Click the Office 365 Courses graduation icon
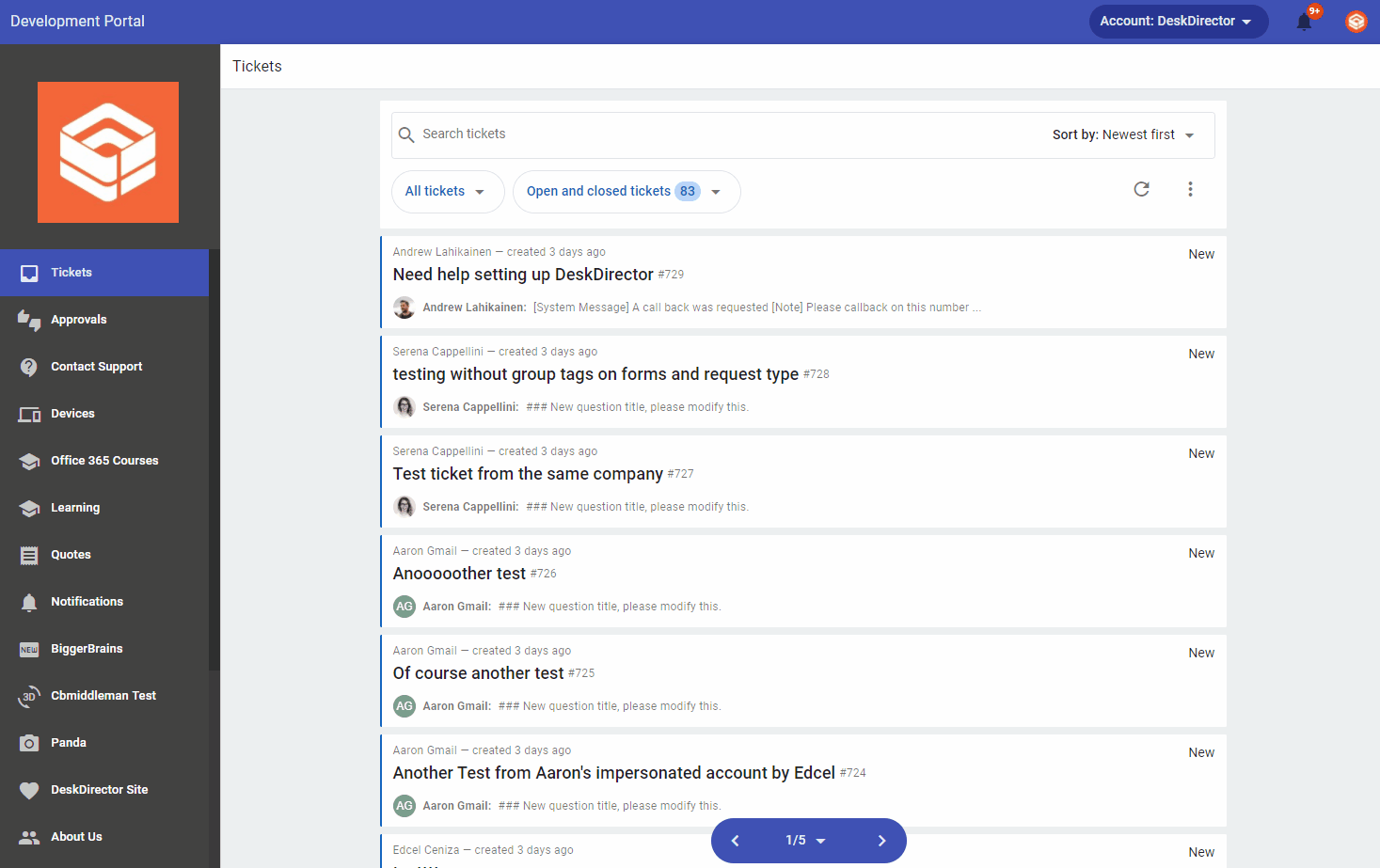The height and width of the screenshot is (868, 1380). coord(29,461)
